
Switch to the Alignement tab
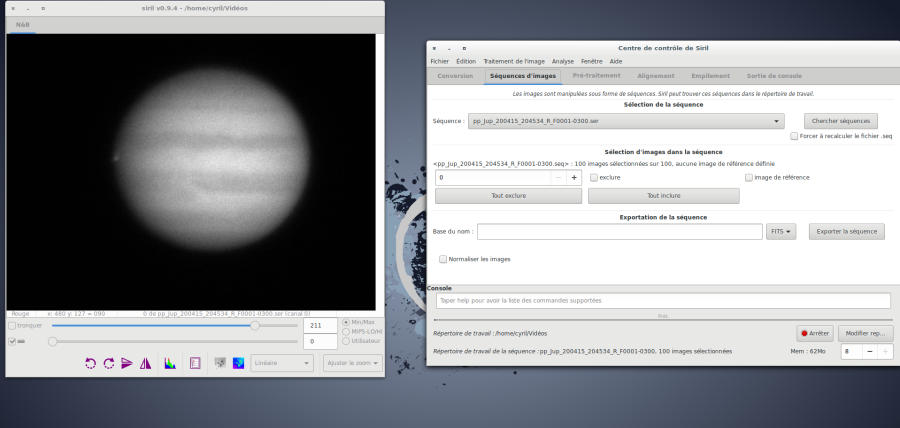point(655,76)
